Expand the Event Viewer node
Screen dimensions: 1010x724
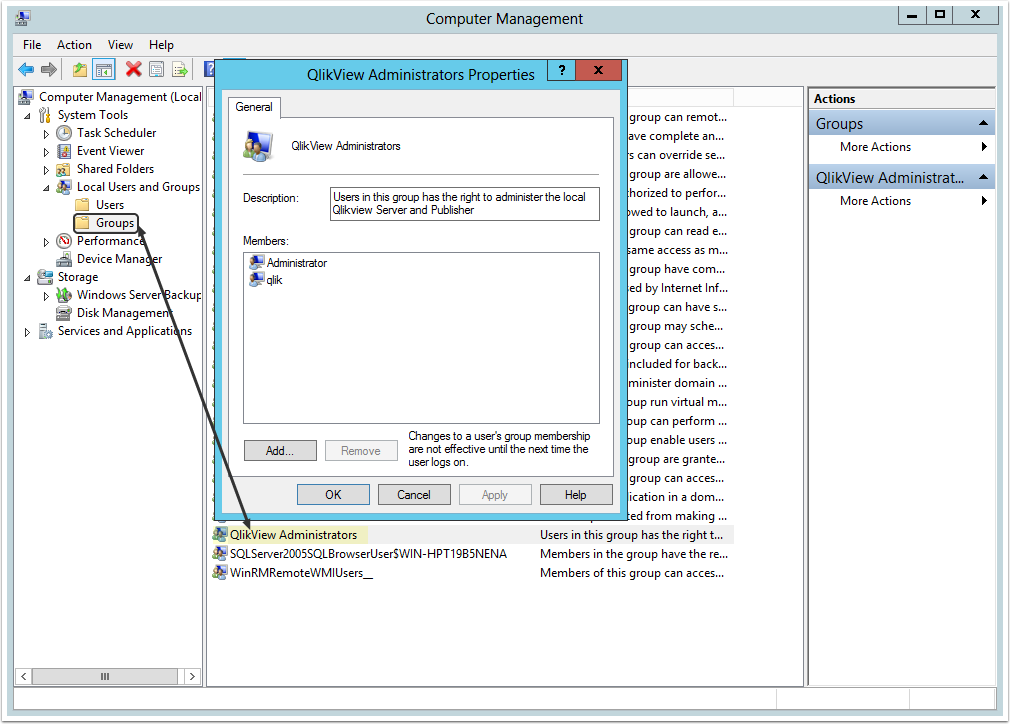pos(46,152)
